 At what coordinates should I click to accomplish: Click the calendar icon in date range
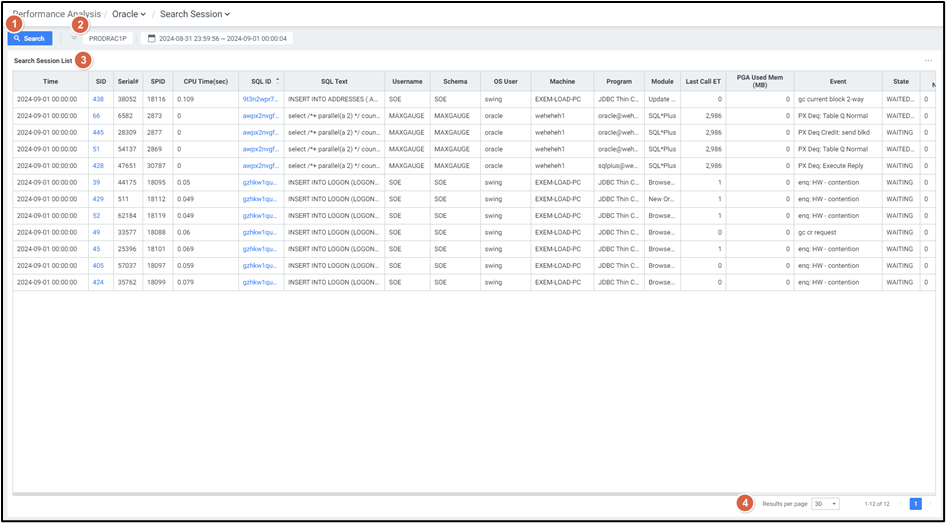pyautogui.click(x=152, y=38)
